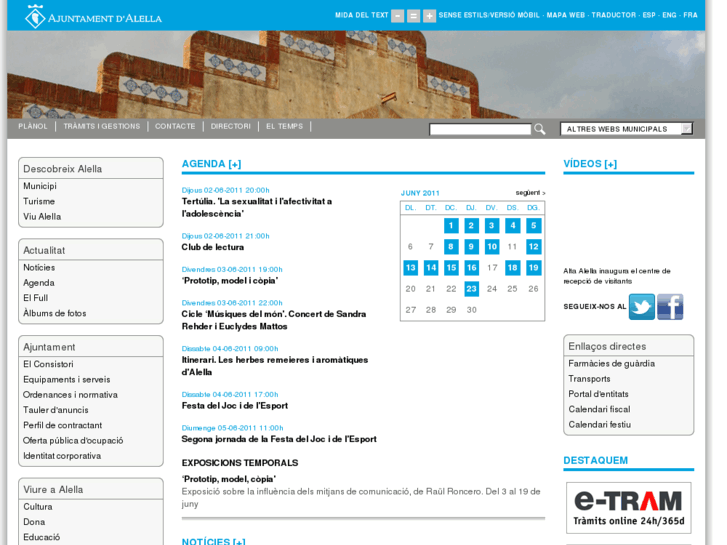Click the search magnifier icon
Screen dimensions: 727x545
(x=539, y=129)
